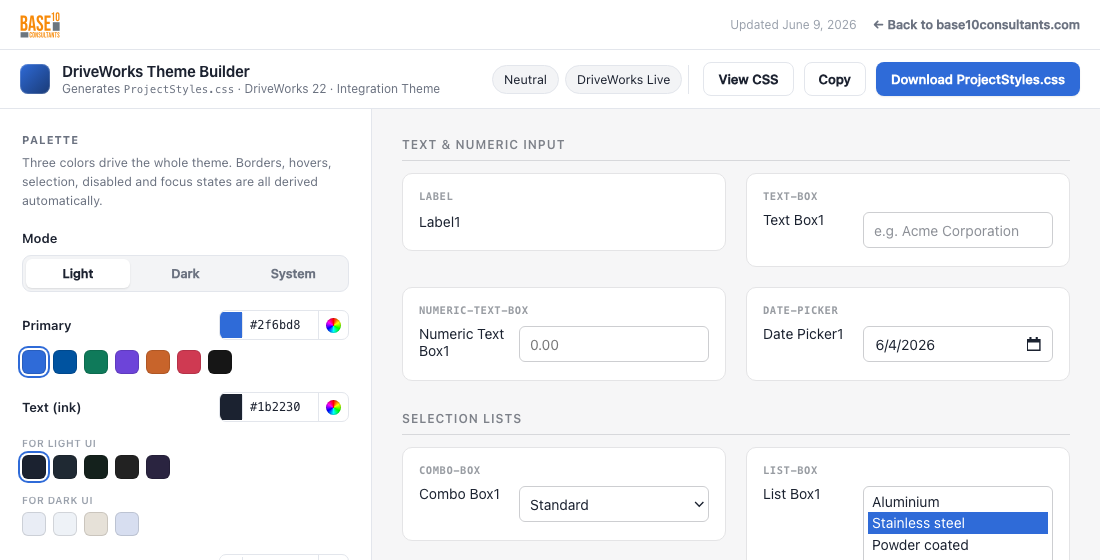The height and width of the screenshot is (560, 1100).
Task: Select the Neutral preset pill
Action: coord(525,79)
